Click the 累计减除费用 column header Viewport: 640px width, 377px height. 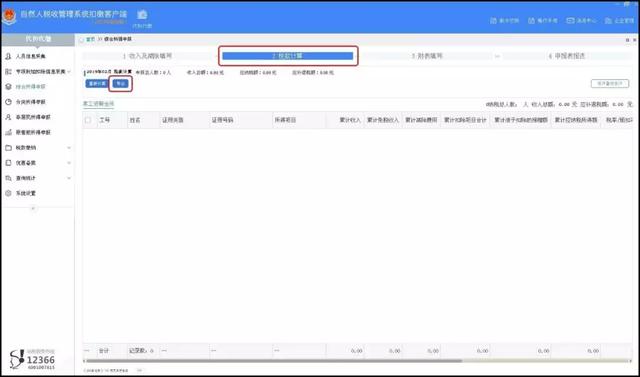[421, 120]
